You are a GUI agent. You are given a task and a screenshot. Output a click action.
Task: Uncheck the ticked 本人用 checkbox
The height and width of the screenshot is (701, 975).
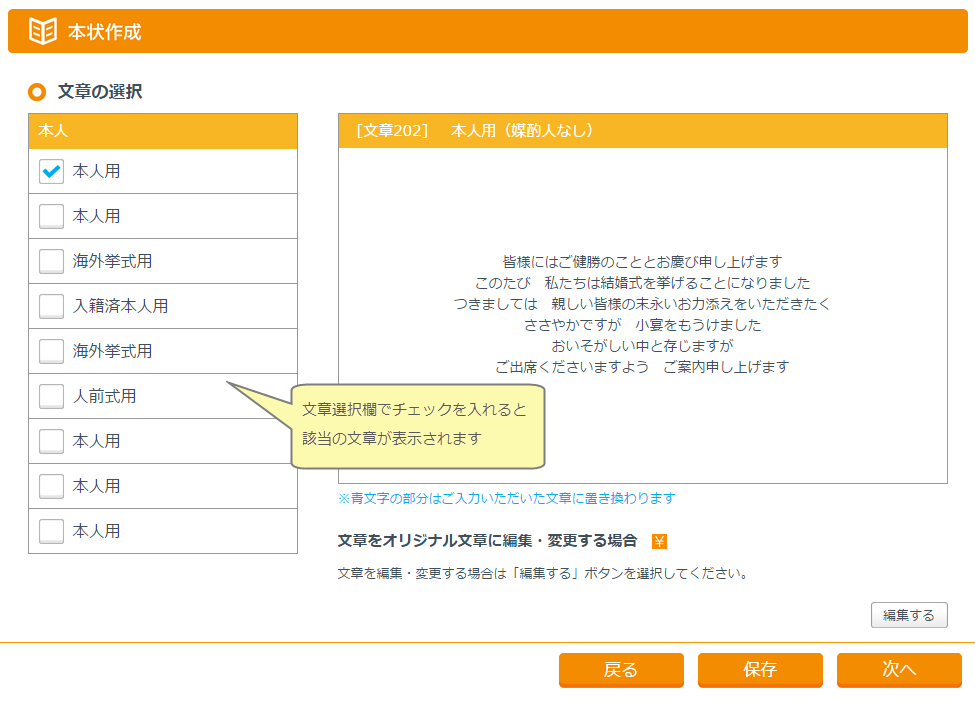52,171
